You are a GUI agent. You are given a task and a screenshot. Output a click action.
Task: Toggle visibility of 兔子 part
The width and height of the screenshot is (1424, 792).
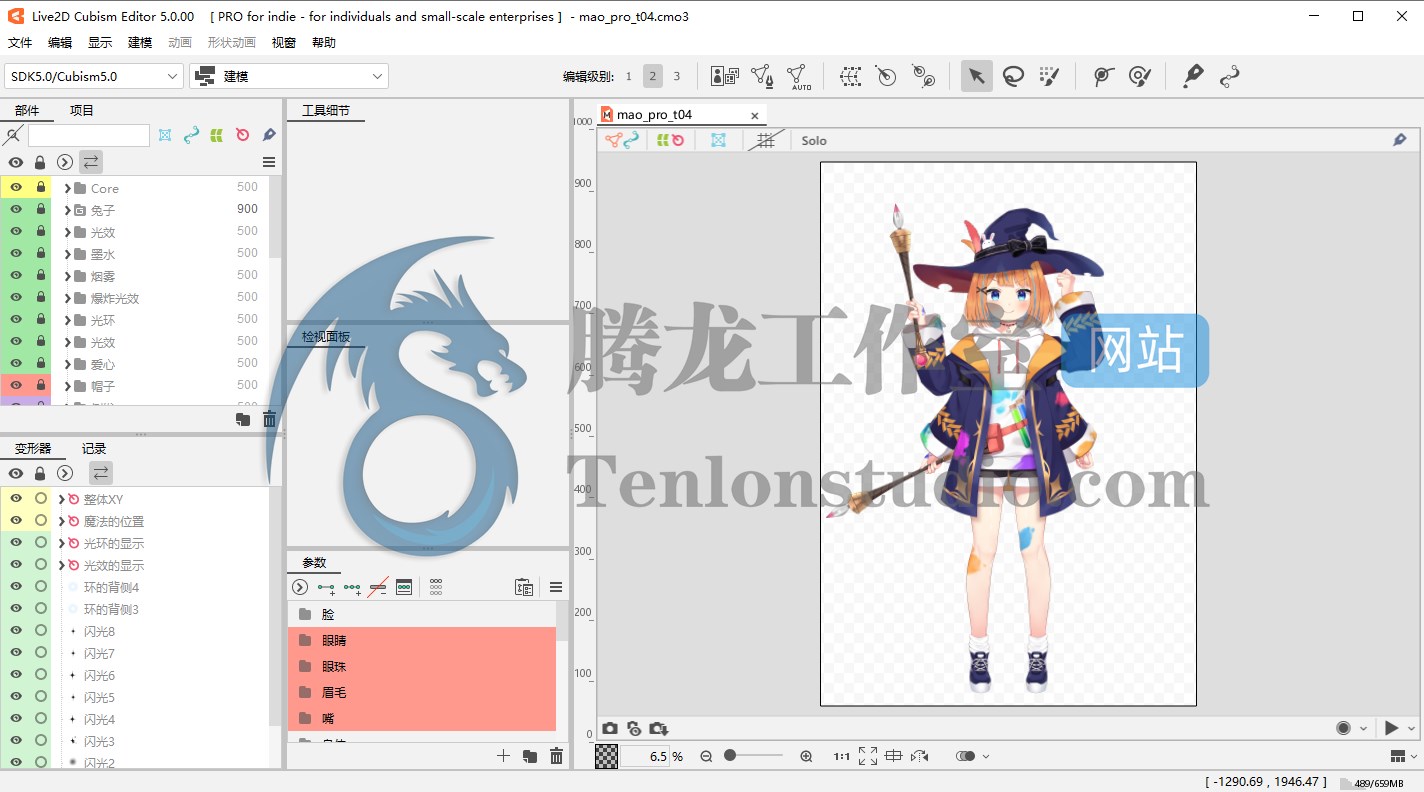point(16,209)
